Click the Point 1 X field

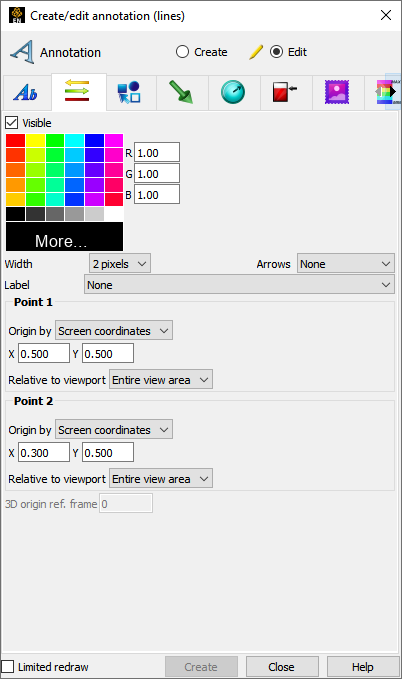pos(44,354)
